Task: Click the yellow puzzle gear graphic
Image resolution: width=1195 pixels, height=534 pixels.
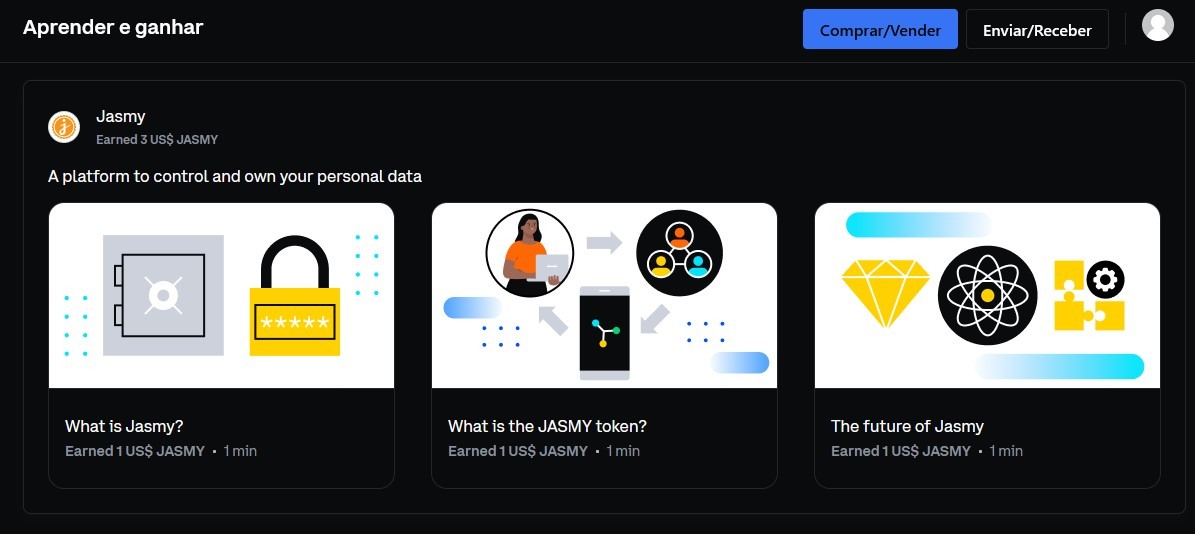Action: (x=1089, y=295)
